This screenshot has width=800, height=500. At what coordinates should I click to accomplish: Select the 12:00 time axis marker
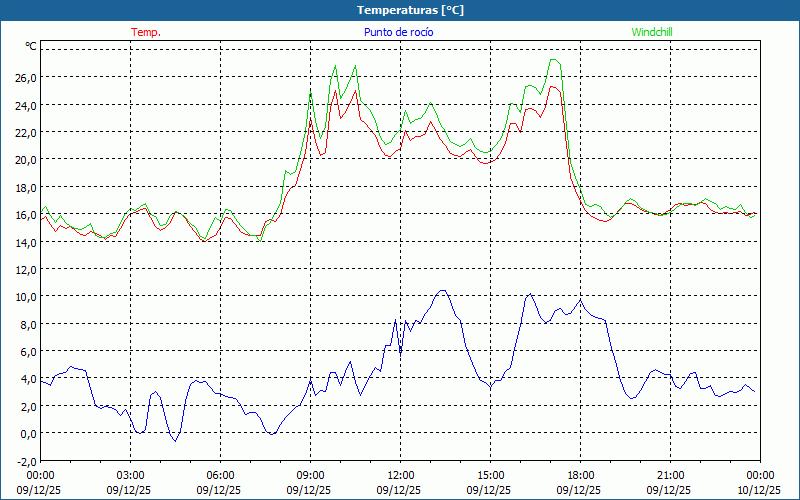pos(400,475)
